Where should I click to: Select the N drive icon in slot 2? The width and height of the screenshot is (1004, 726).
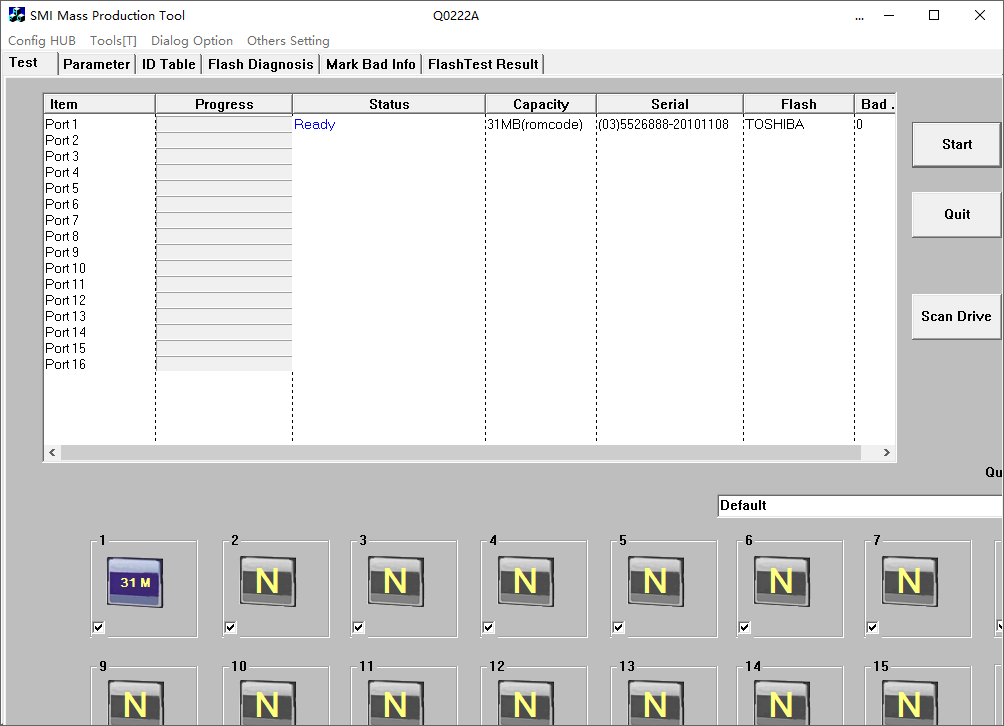click(x=267, y=582)
